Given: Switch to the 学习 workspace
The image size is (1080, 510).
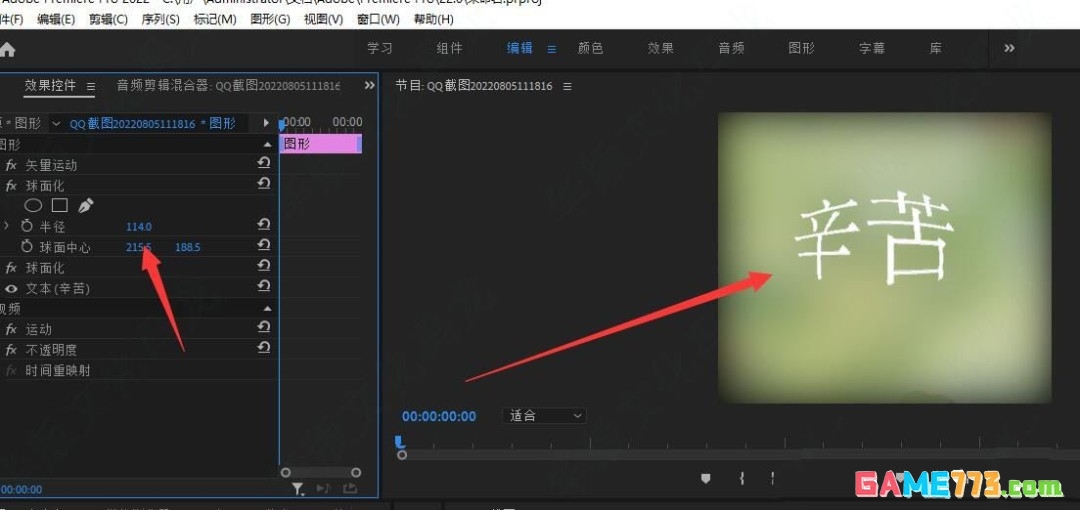Looking at the screenshot, I should click(380, 48).
